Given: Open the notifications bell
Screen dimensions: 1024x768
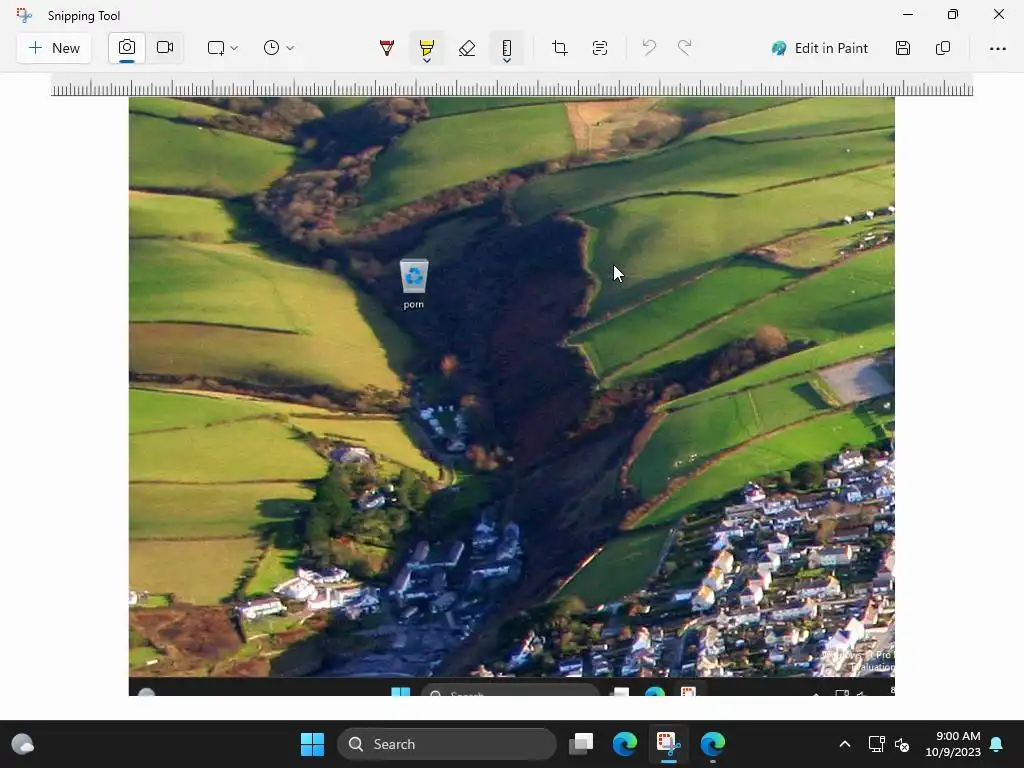Looking at the screenshot, I should [x=997, y=744].
